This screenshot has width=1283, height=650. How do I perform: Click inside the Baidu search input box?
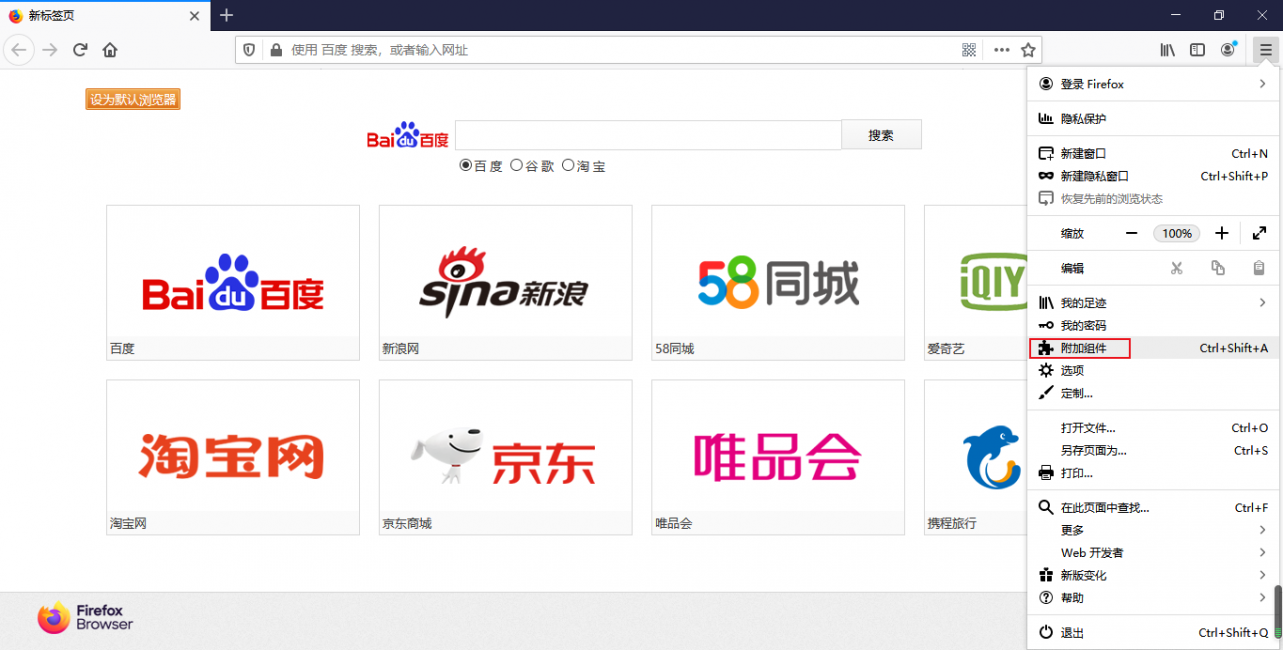648,135
